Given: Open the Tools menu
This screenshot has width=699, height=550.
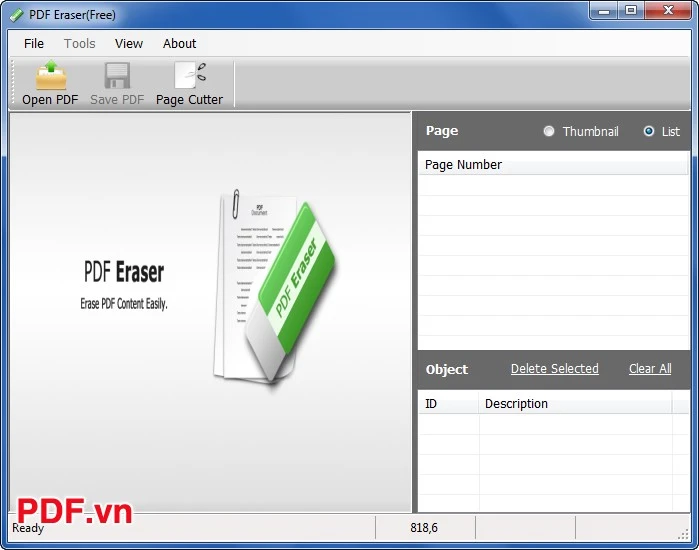Looking at the screenshot, I should coord(79,44).
